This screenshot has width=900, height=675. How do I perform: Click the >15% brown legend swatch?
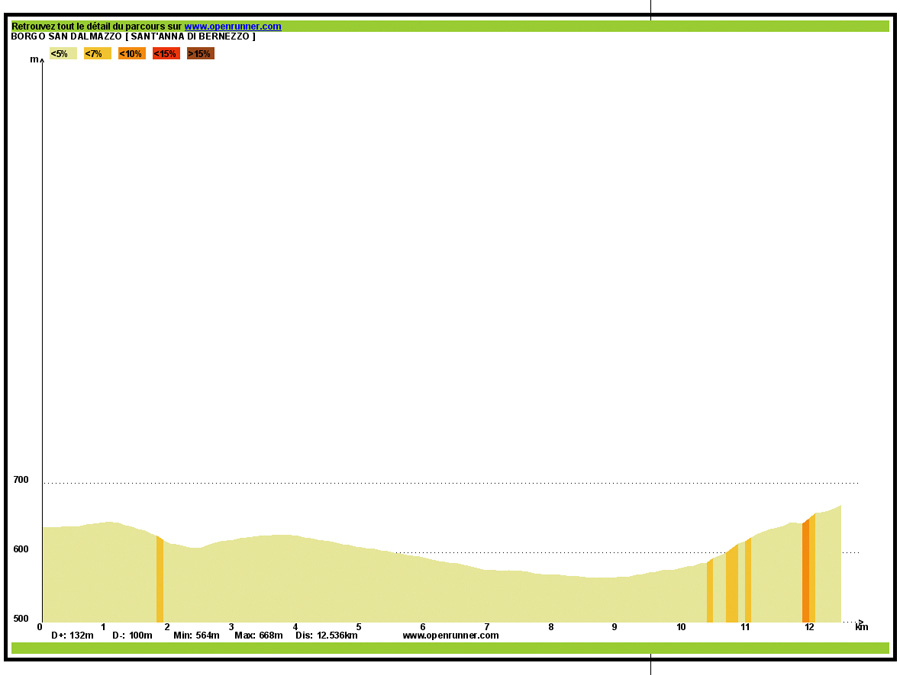(x=201, y=53)
